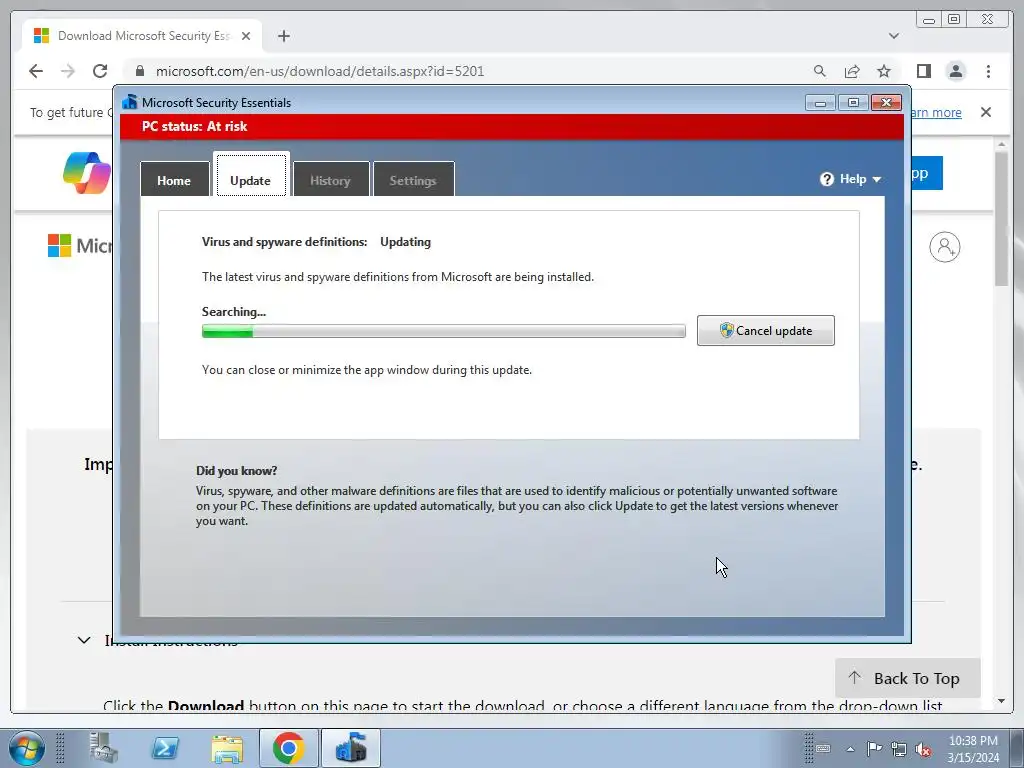Click the Copilot logo on the webpage
This screenshot has height=768, width=1024.
click(87, 173)
